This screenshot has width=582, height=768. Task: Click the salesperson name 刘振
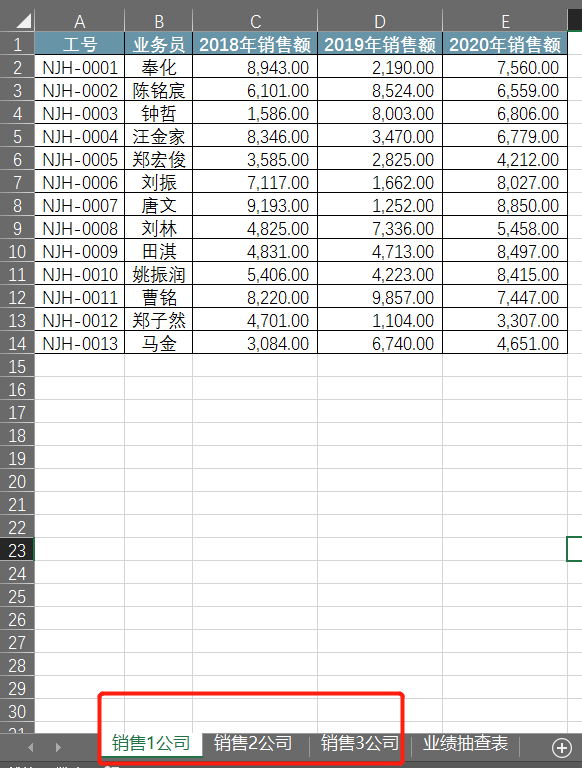[159, 183]
